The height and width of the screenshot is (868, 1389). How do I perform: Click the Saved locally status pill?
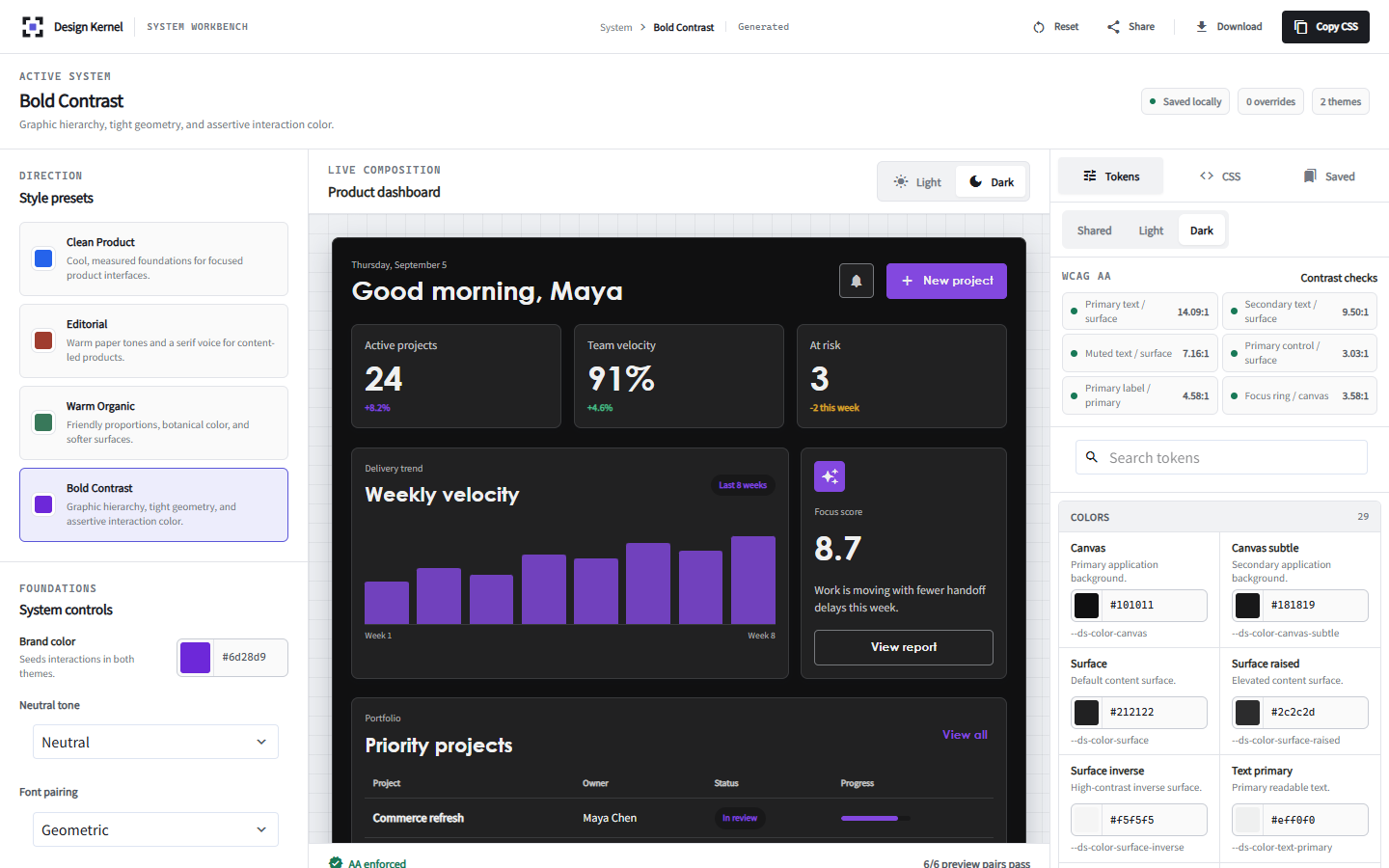click(x=1185, y=101)
